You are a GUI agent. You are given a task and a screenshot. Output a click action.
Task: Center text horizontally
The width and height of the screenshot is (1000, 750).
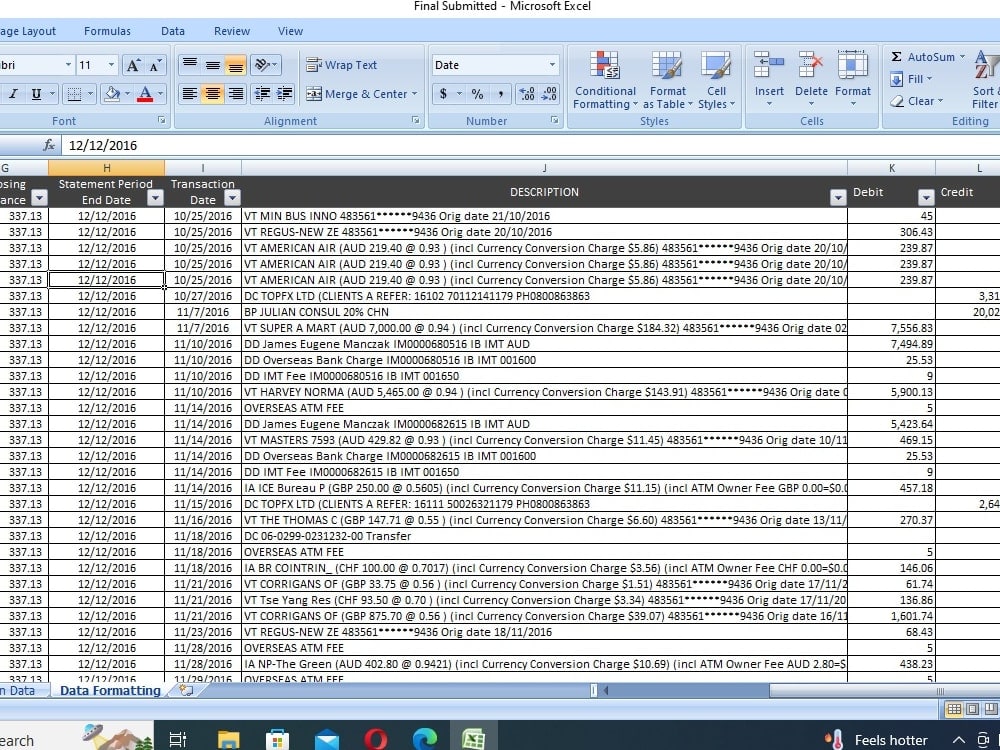click(212, 94)
